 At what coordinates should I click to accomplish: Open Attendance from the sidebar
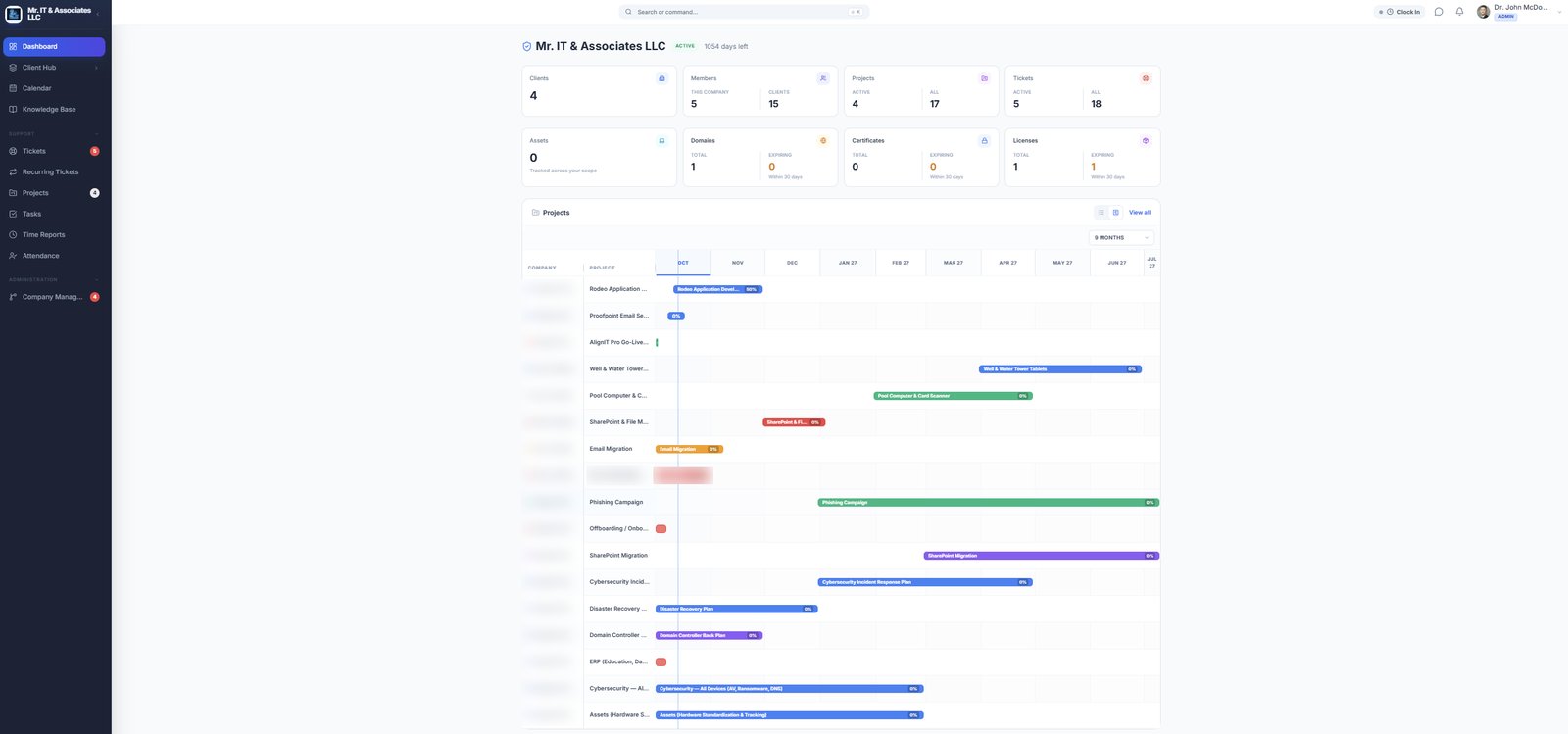[54, 256]
